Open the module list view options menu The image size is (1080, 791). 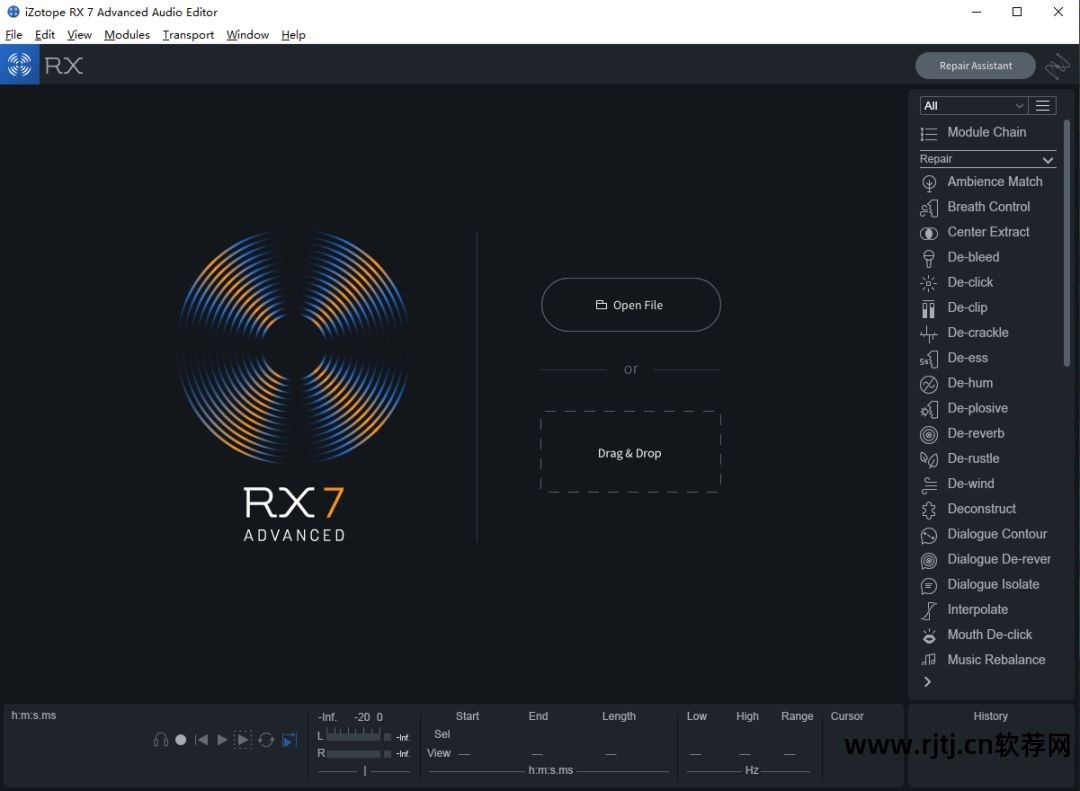coord(1042,105)
